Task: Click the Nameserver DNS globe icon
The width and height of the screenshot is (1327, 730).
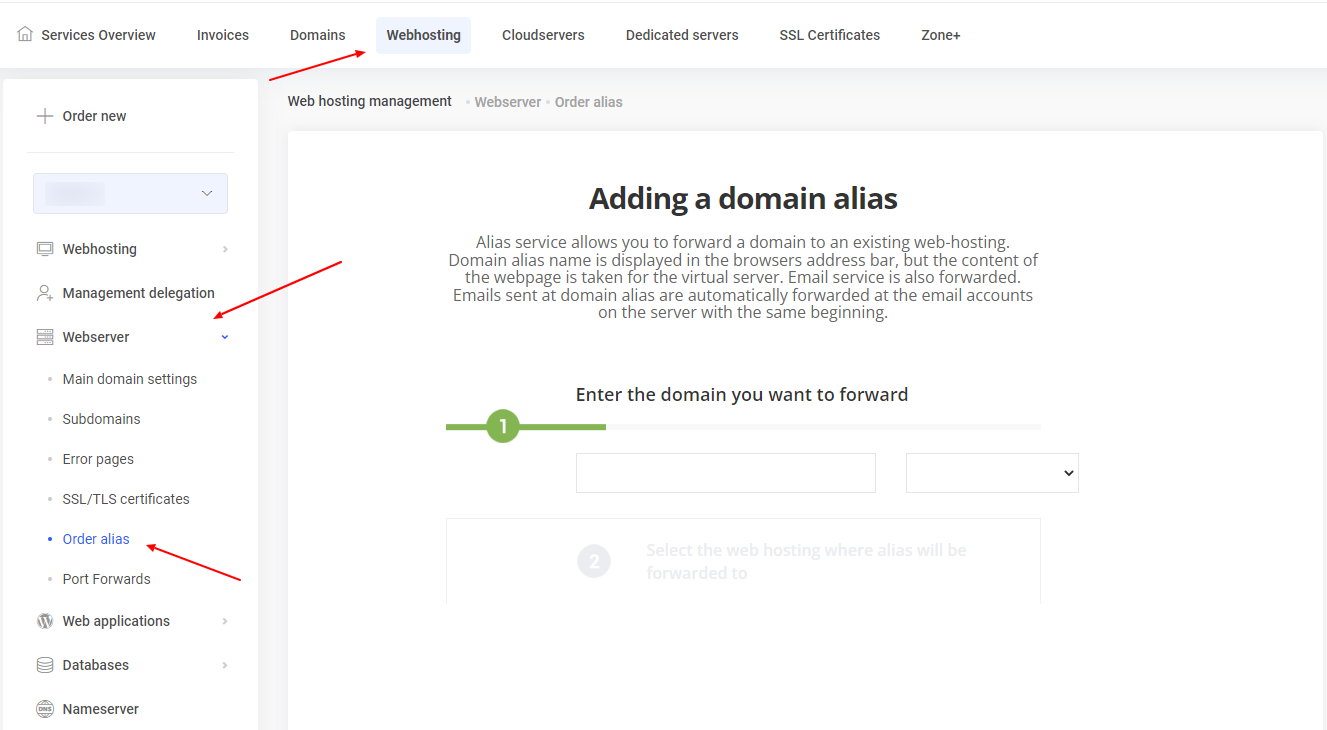Action: tap(45, 709)
